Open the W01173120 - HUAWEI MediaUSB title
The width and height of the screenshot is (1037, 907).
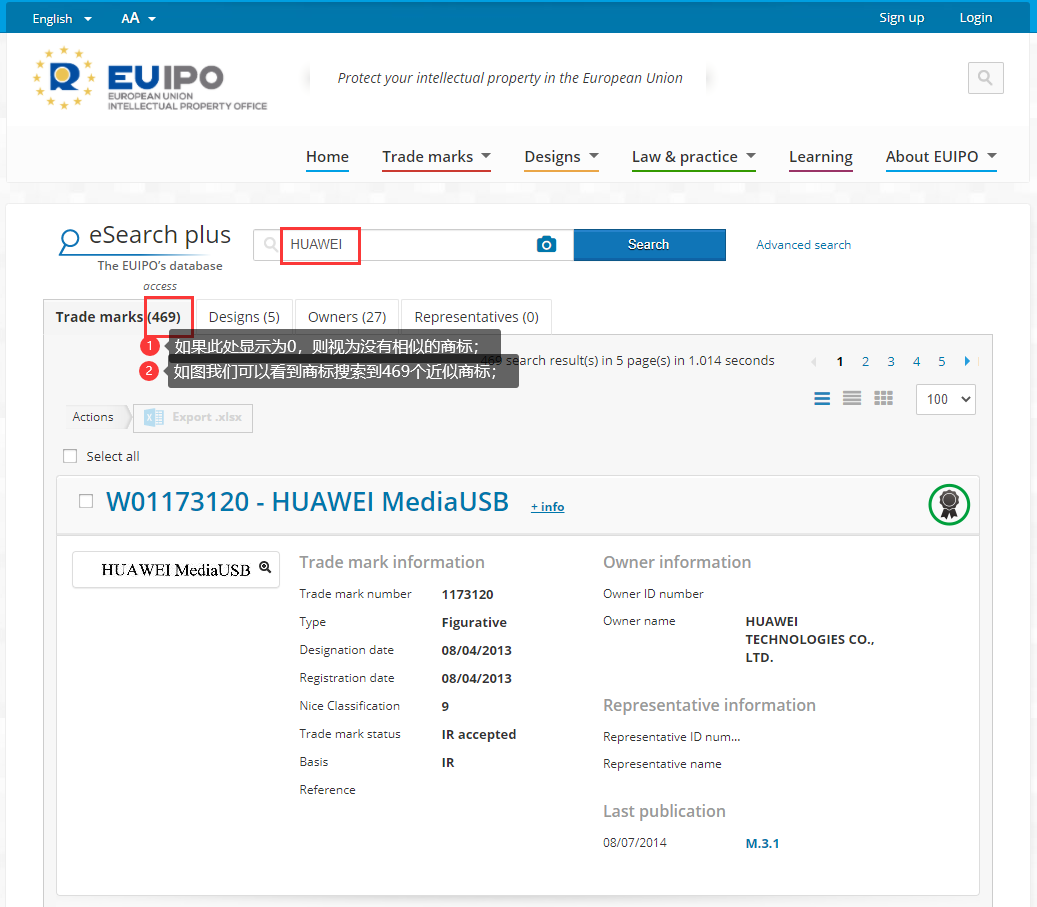[308, 501]
